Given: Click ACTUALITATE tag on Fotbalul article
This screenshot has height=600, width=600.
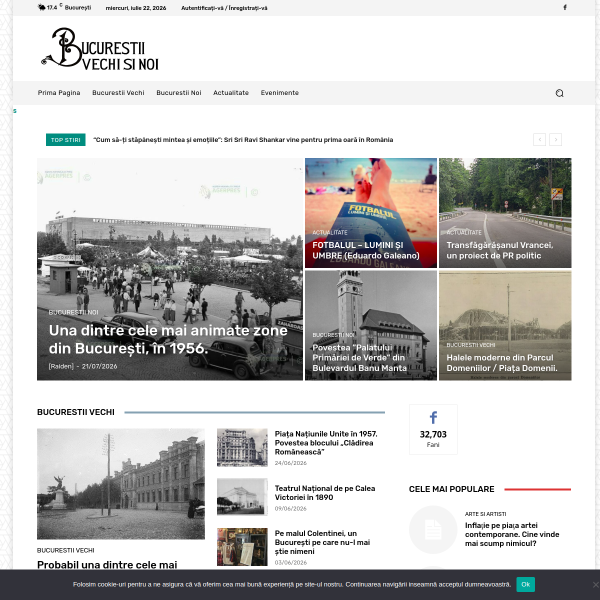Looking at the screenshot, I should pos(330,232).
